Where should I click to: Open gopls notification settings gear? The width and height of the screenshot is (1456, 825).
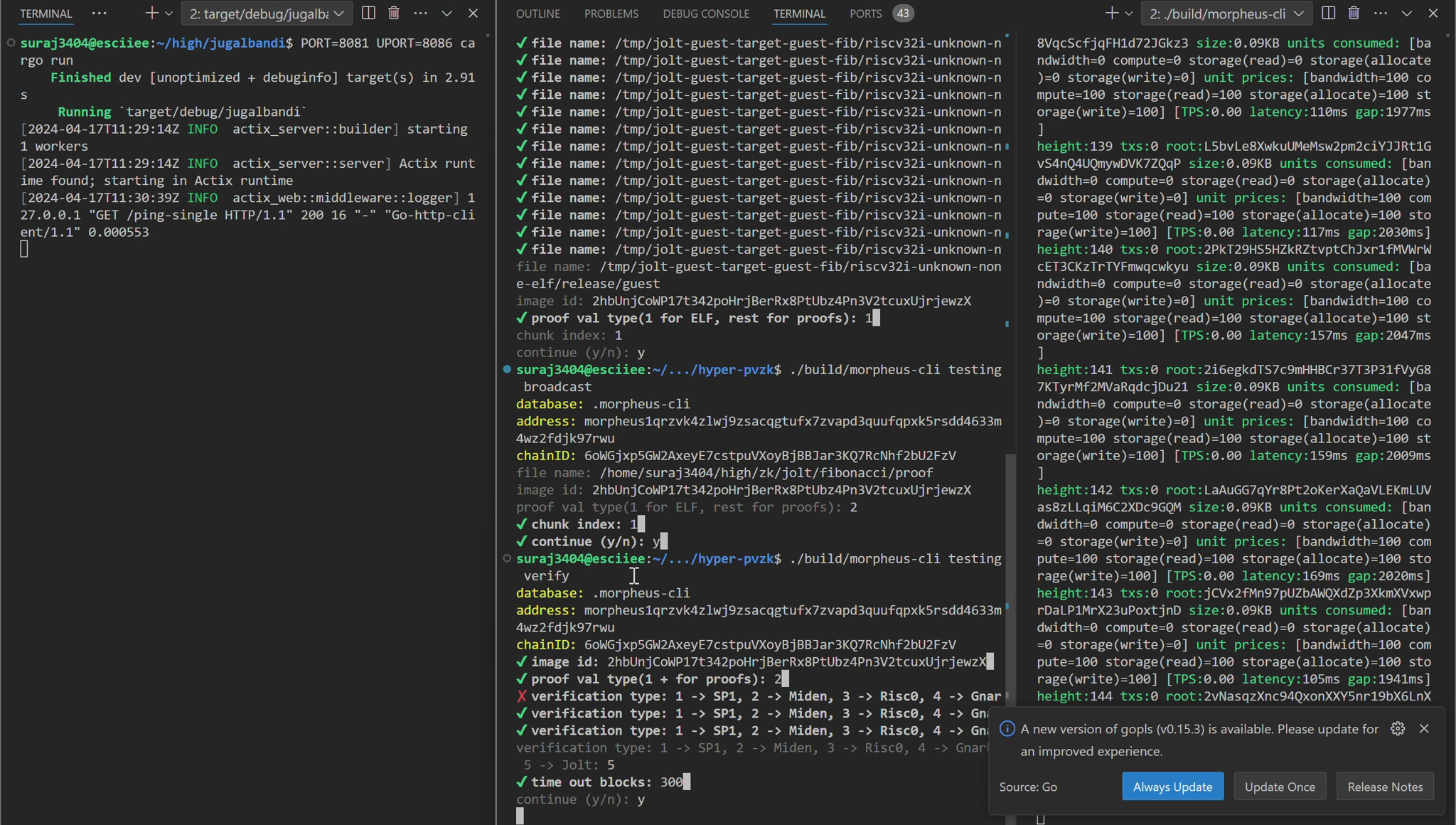(x=1398, y=728)
